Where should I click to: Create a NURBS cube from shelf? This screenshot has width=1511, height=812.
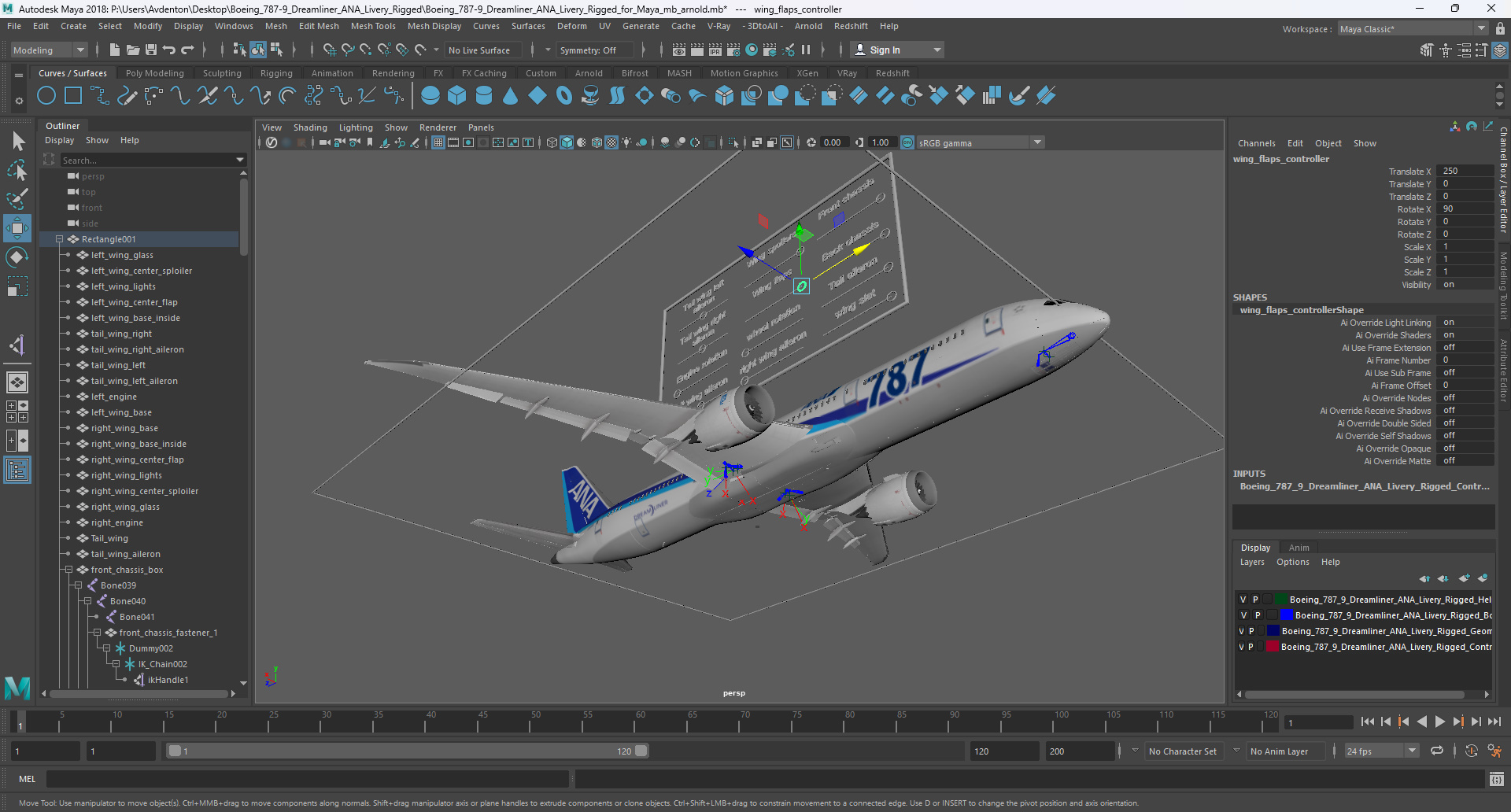pyautogui.click(x=457, y=96)
